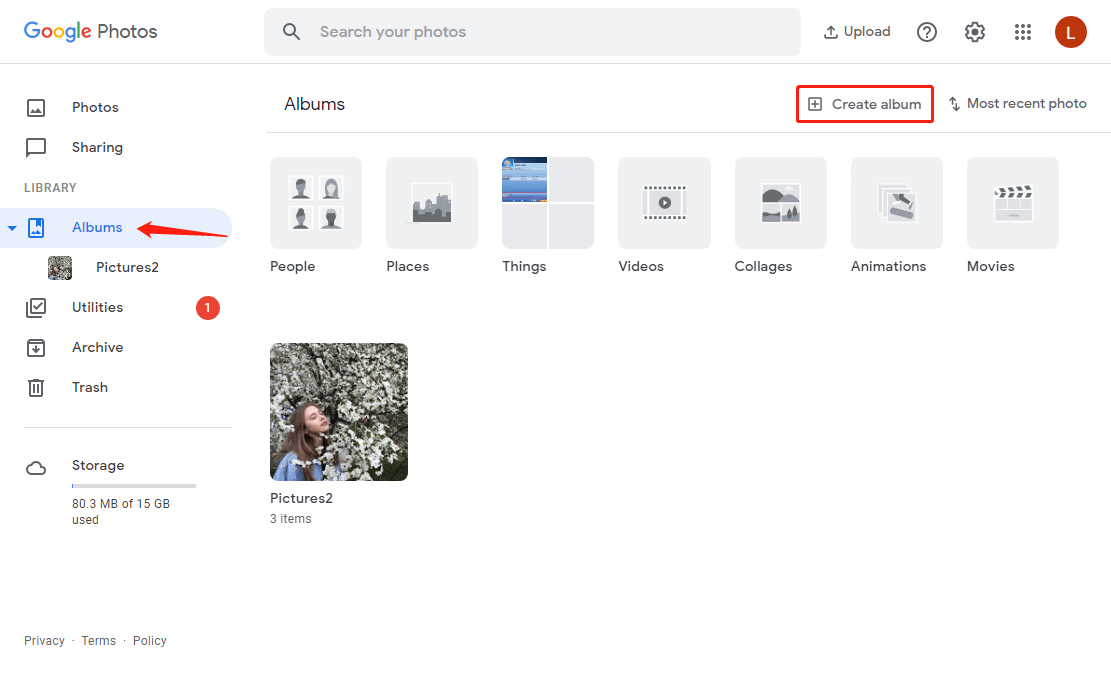Click the Create album button
The width and height of the screenshot is (1111, 673).
click(865, 104)
